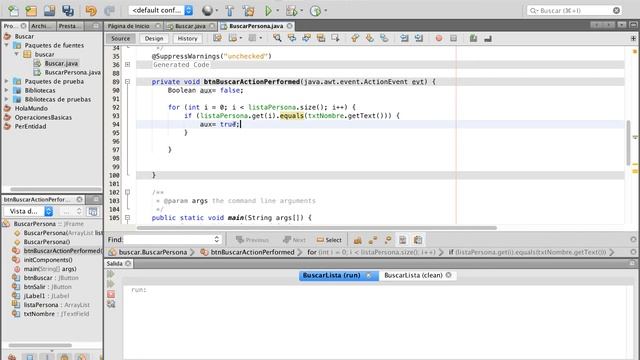Click the Clean and Build icon
The image size is (640, 360).
[248, 11]
